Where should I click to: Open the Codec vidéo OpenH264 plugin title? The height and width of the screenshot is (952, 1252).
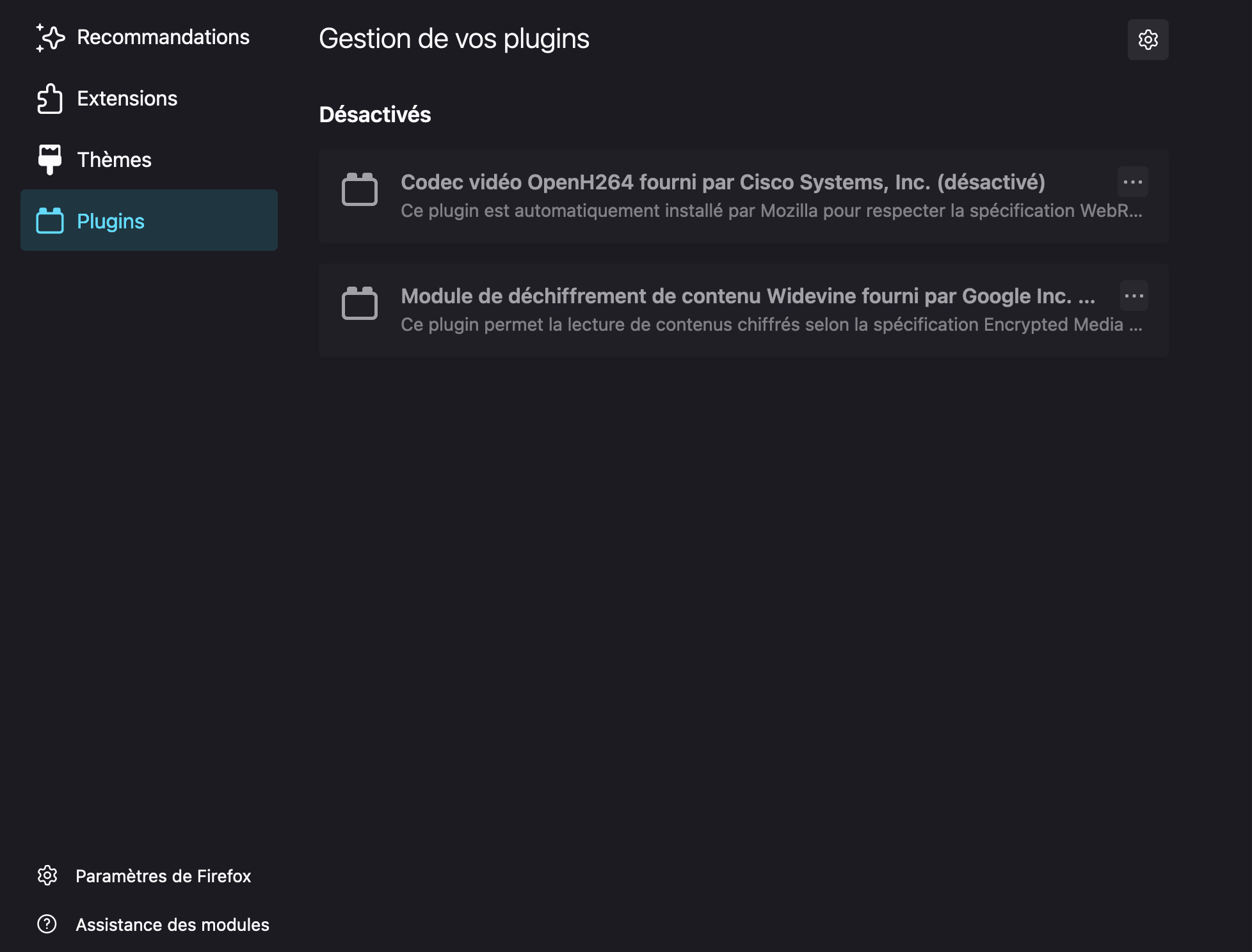(x=723, y=182)
